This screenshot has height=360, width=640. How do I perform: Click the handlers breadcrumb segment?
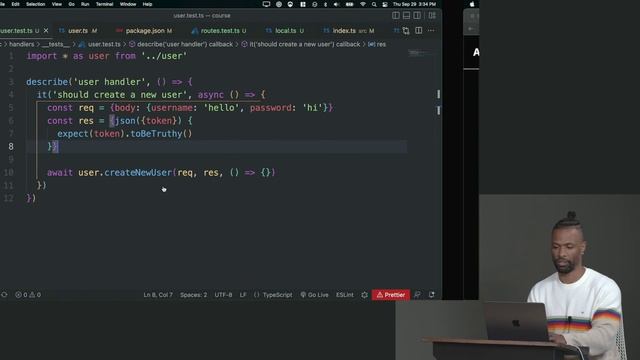pyautogui.click(x=22, y=44)
